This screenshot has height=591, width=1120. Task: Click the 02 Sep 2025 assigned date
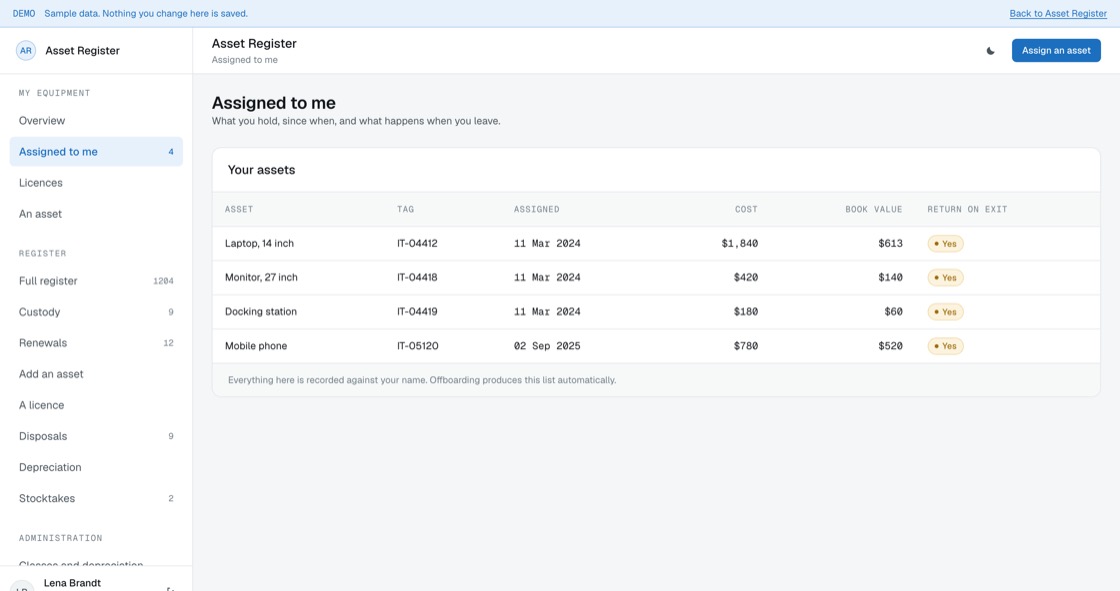(547, 346)
